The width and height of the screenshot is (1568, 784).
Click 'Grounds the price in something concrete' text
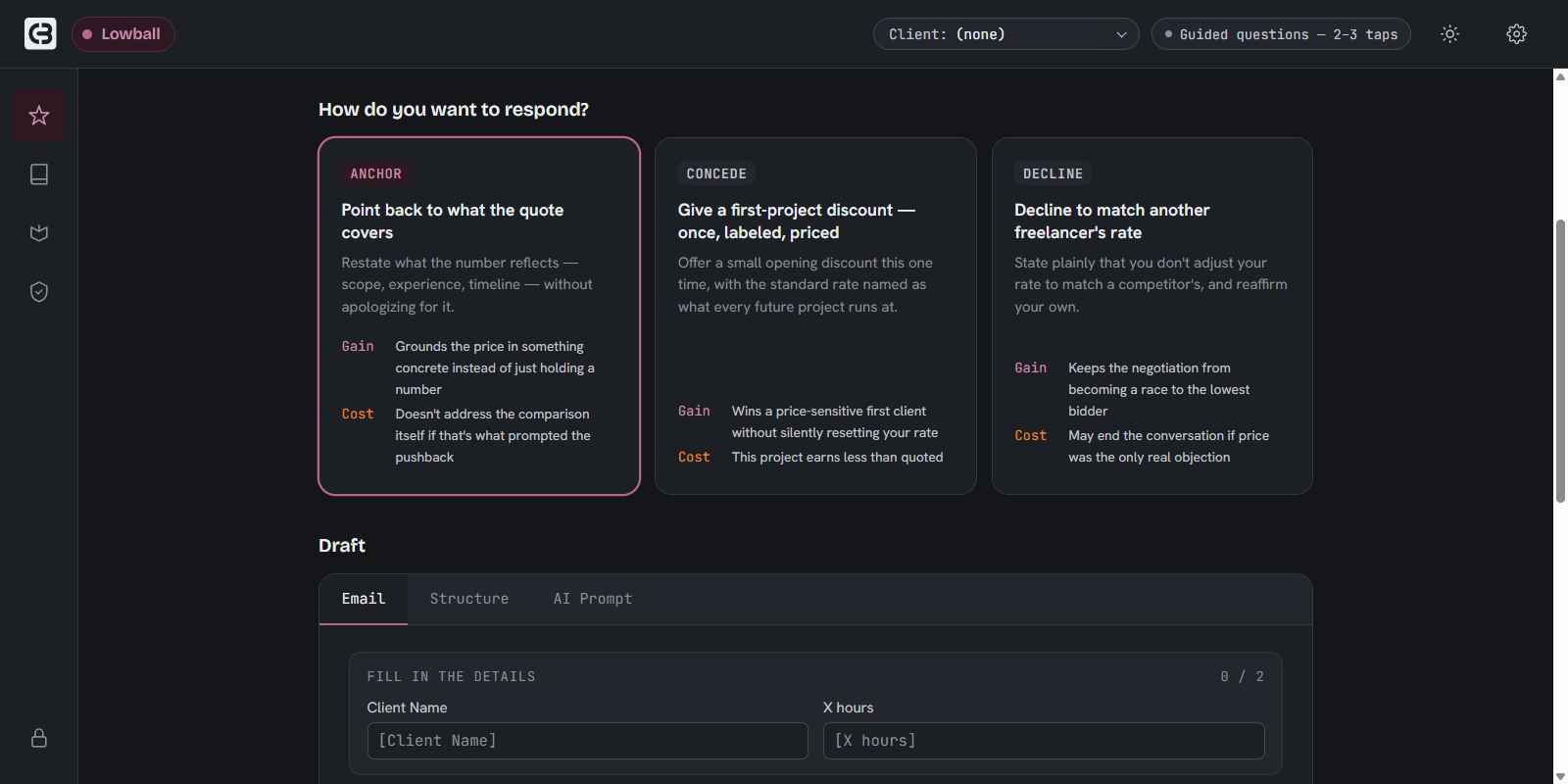495,368
